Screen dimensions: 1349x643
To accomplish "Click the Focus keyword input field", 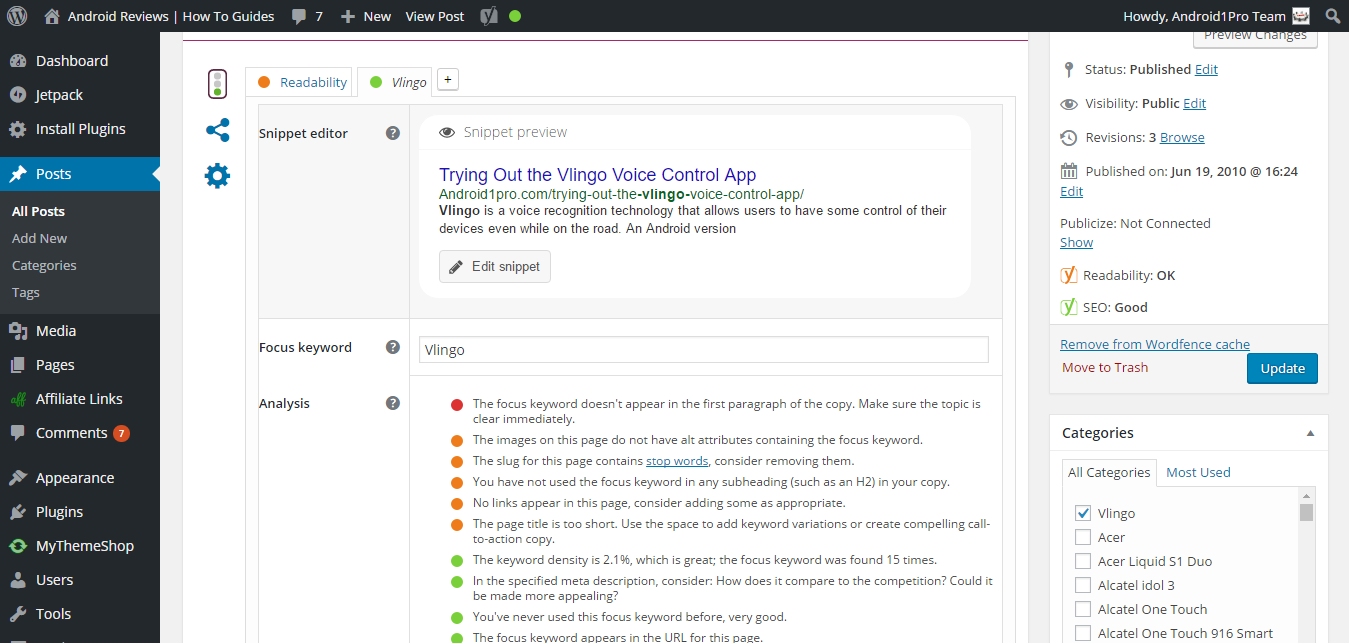I will pos(704,350).
